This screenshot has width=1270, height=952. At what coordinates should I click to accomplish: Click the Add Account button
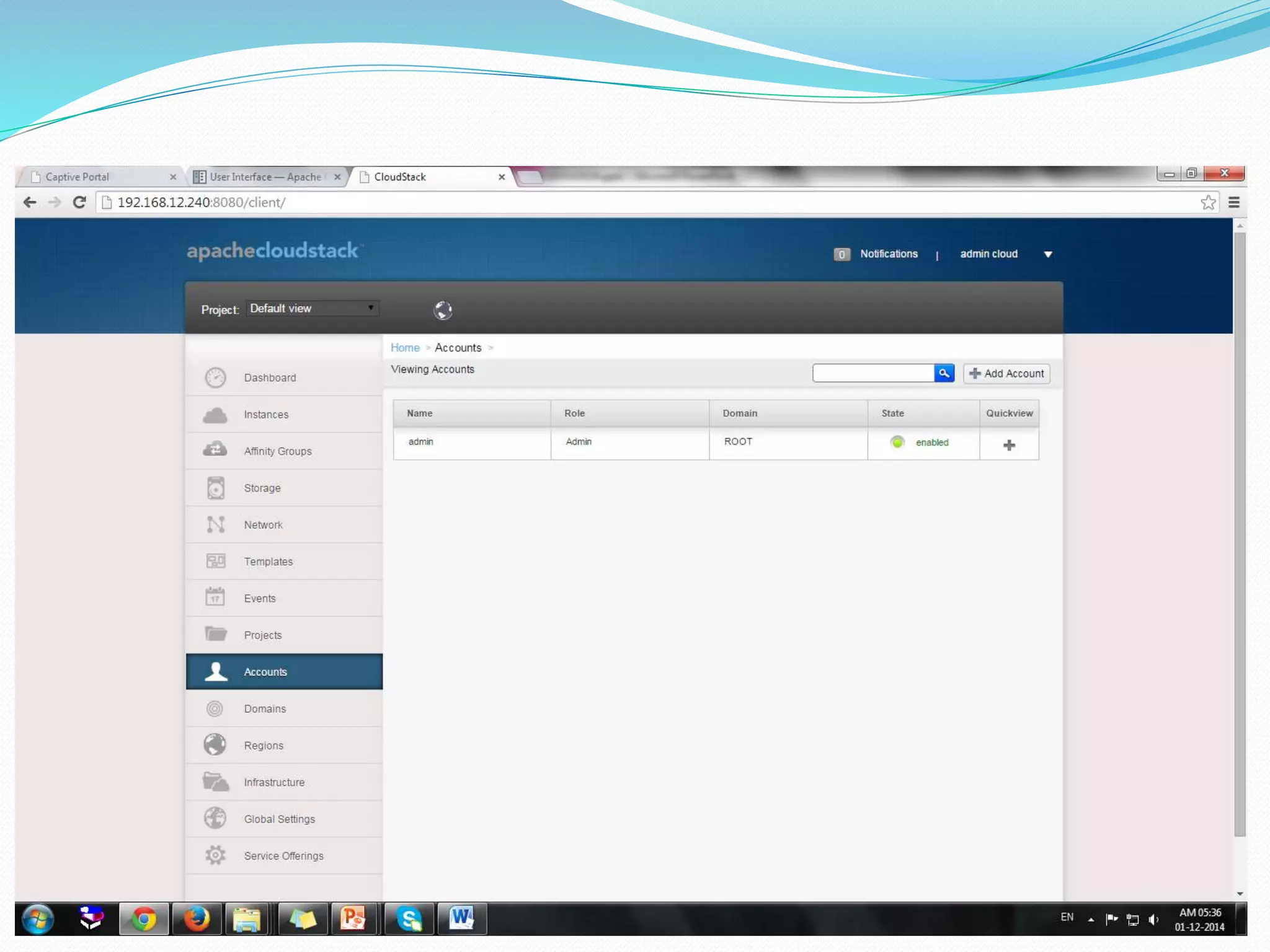coord(1006,374)
